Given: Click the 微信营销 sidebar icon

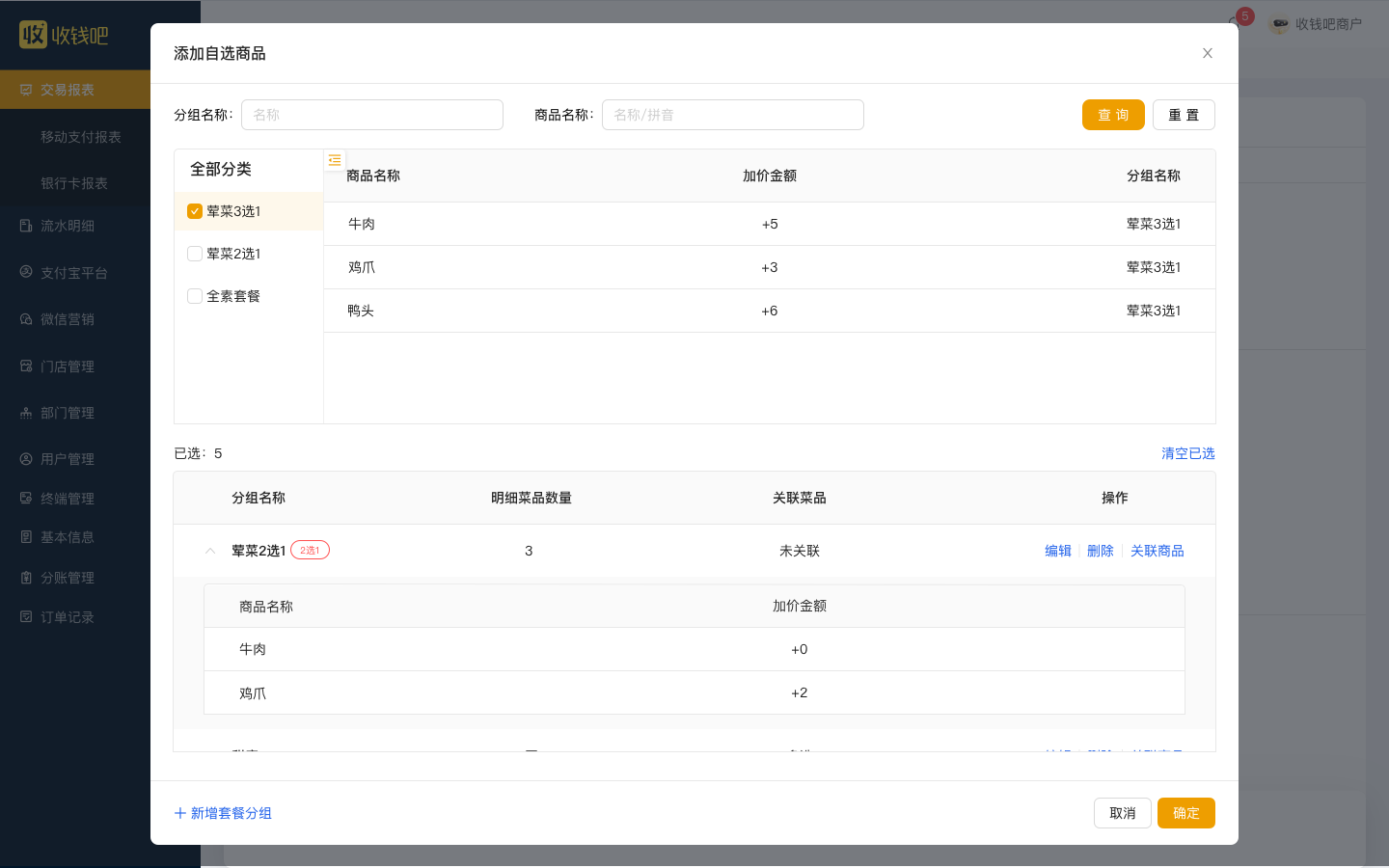Looking at the screenshot, I should (26, 319).
